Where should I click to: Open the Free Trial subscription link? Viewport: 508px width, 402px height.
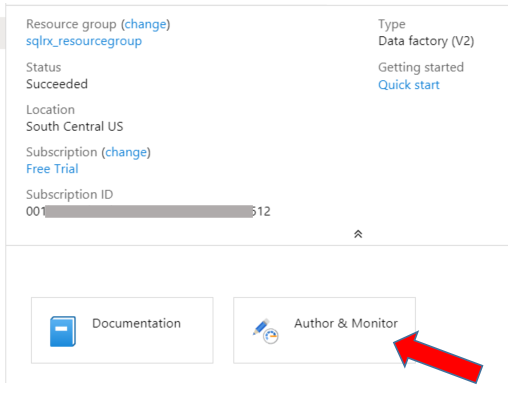pyautogui.click(x=52, y=169)
